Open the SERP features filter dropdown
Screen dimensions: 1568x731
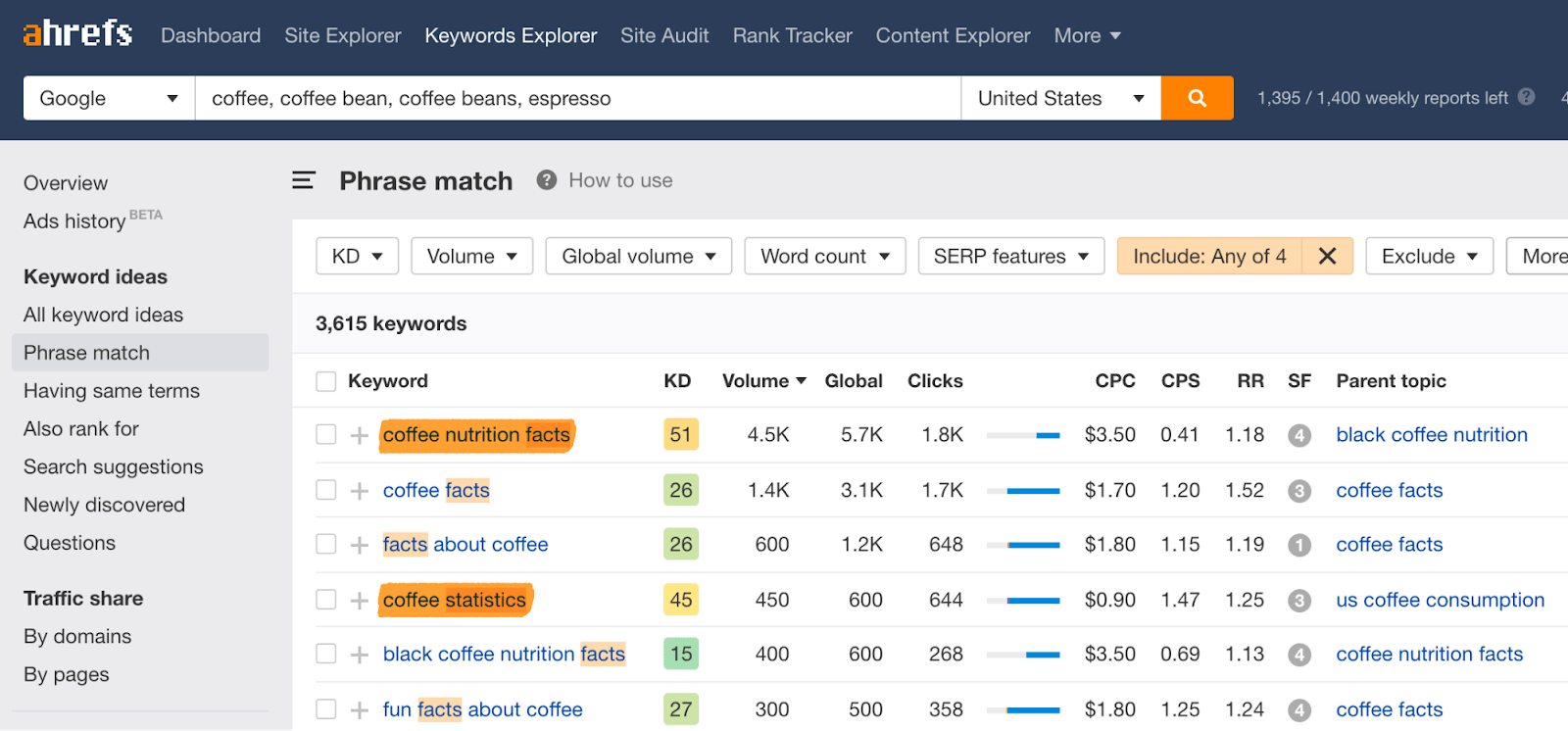[1010, 256]
